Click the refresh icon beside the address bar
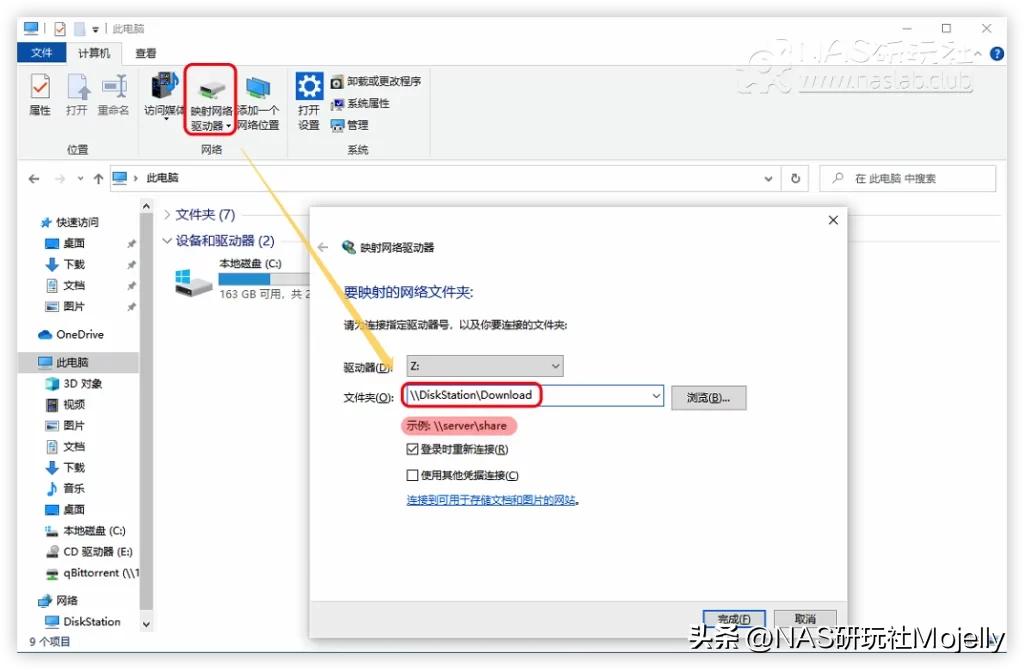1024x670 pixels. pos(795,177)
